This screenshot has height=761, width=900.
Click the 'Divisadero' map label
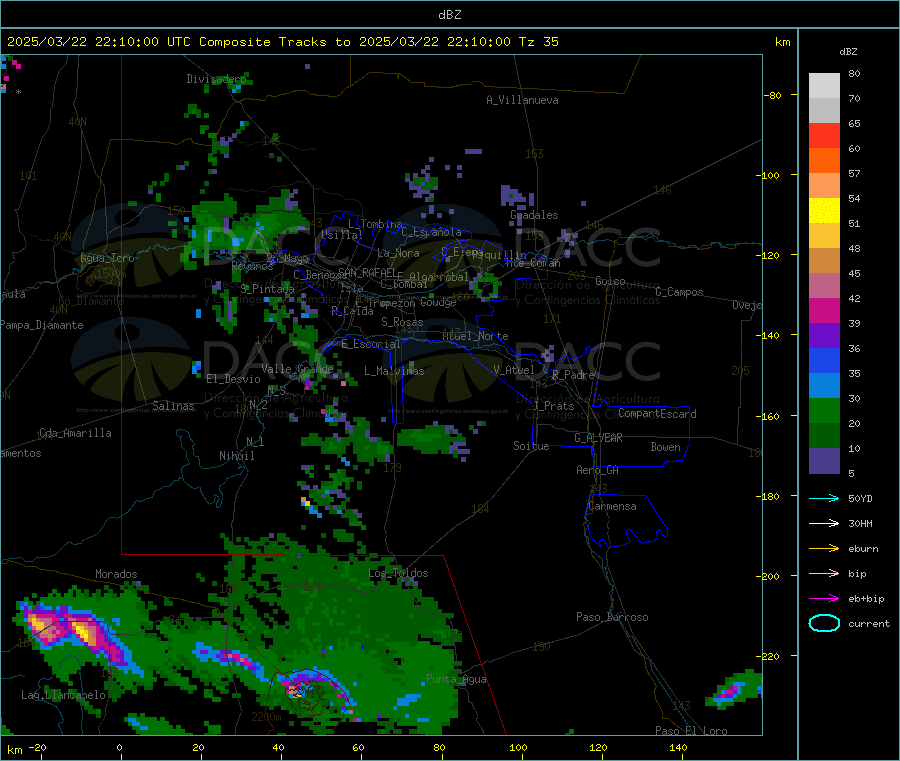216,79
